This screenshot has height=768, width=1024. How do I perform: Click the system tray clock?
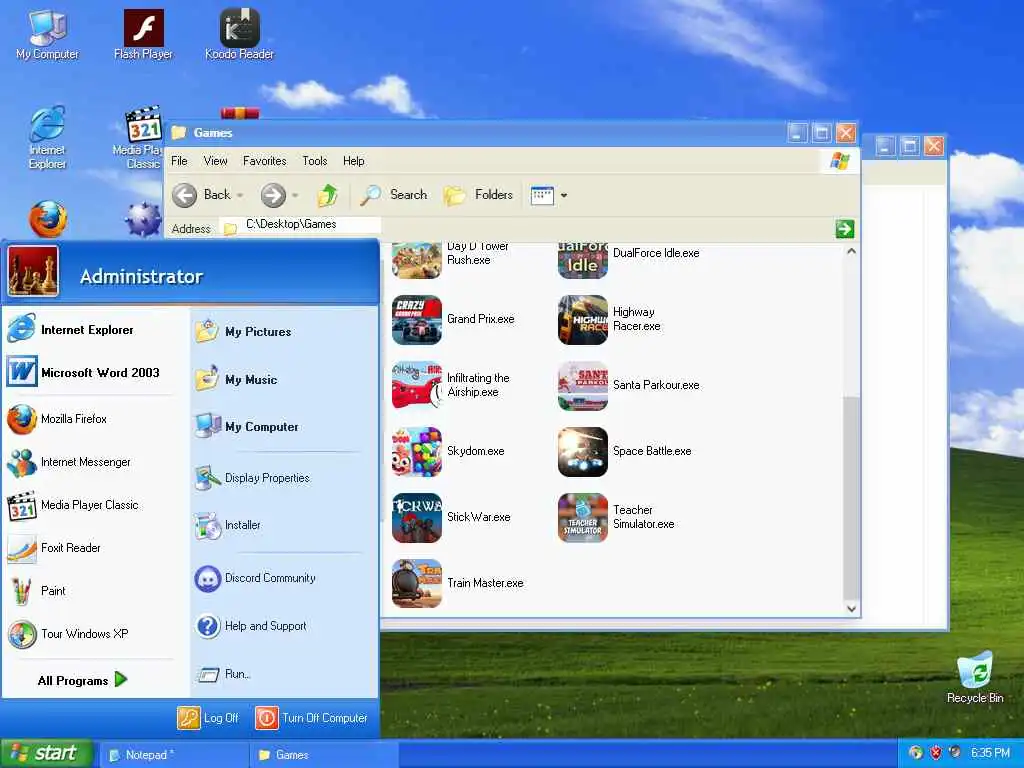tap(990, 753)
